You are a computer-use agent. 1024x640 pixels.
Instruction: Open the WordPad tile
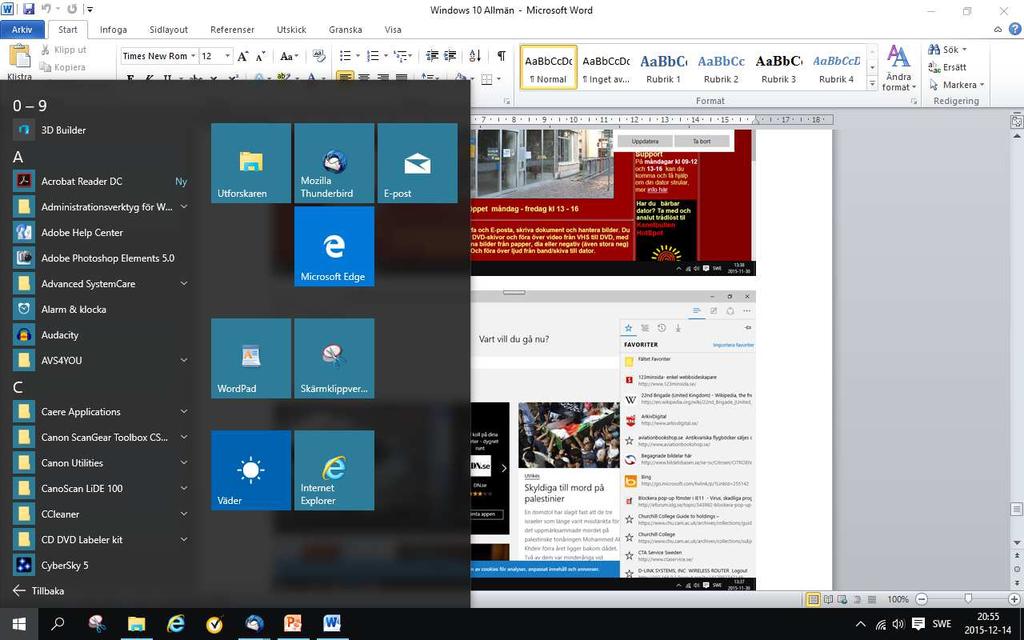coord(251,358)
